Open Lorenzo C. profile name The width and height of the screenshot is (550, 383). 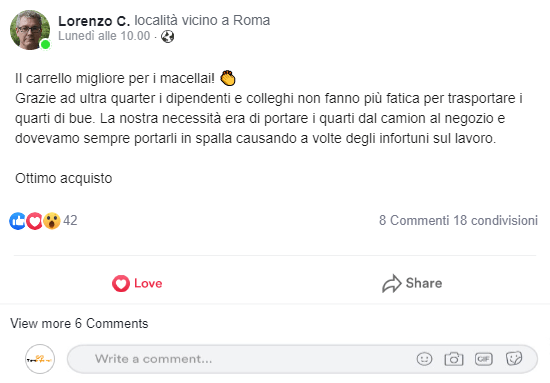tap(94, 21)
